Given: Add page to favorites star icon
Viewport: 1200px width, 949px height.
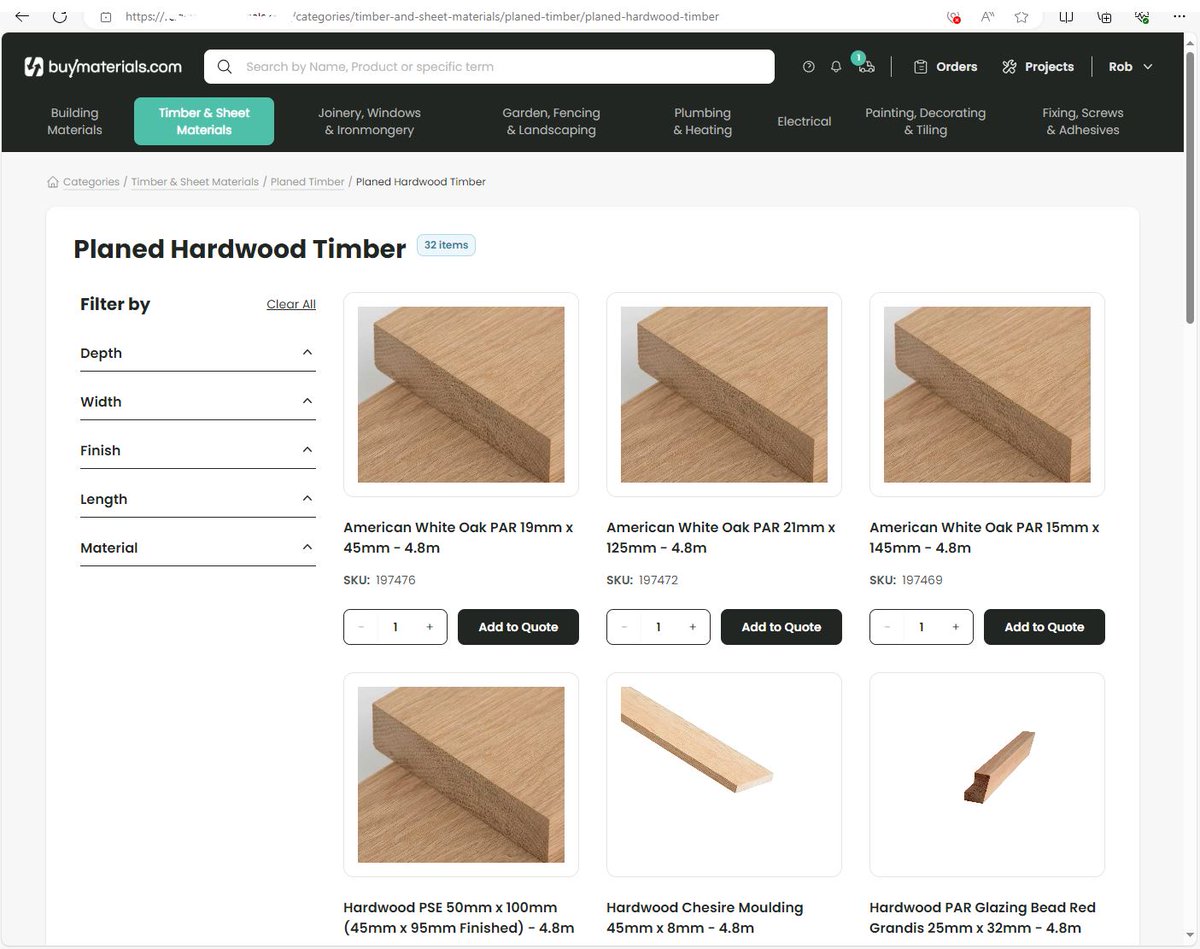Looking at the screenshot, I should click(x=1021, y=16).
